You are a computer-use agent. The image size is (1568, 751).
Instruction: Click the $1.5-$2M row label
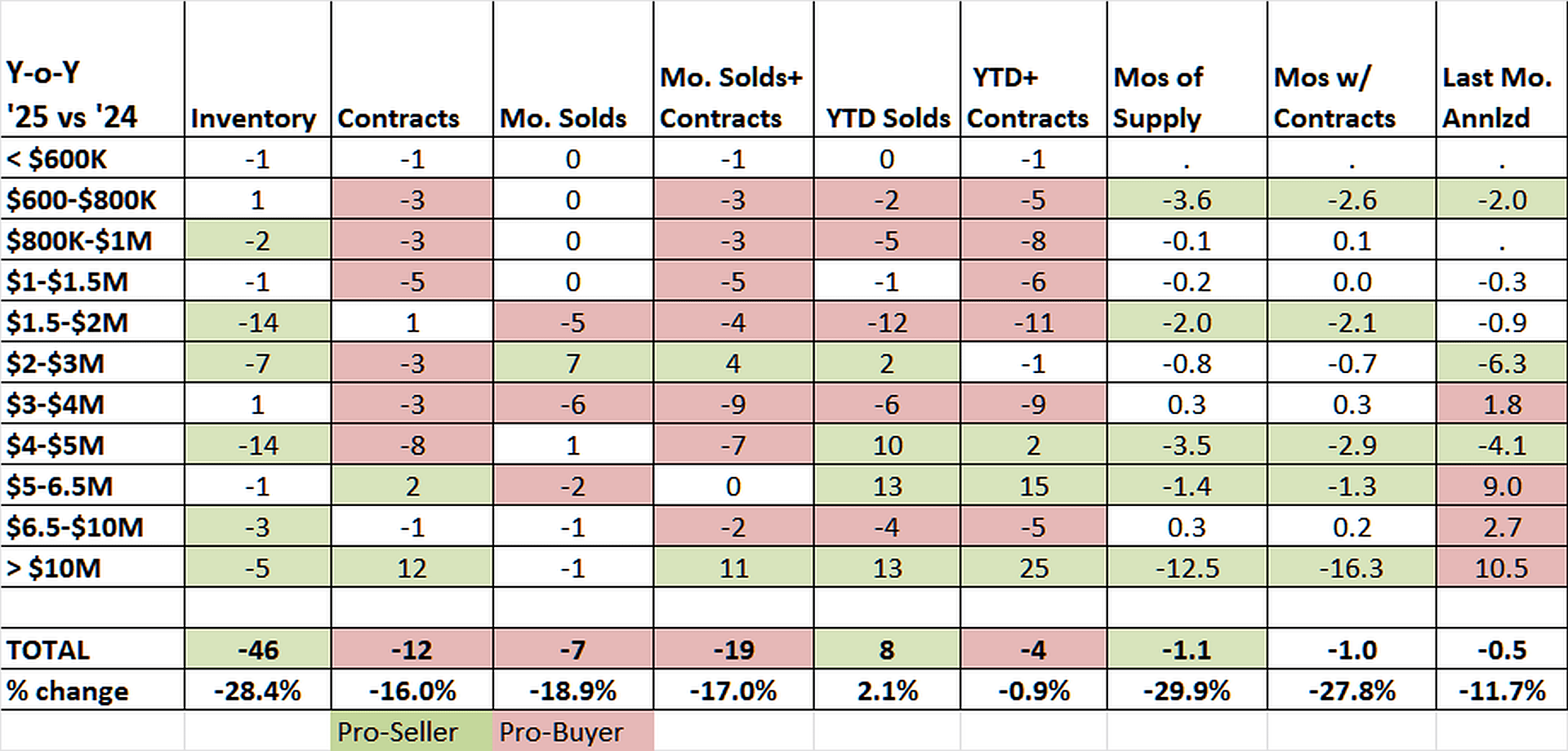67,322
